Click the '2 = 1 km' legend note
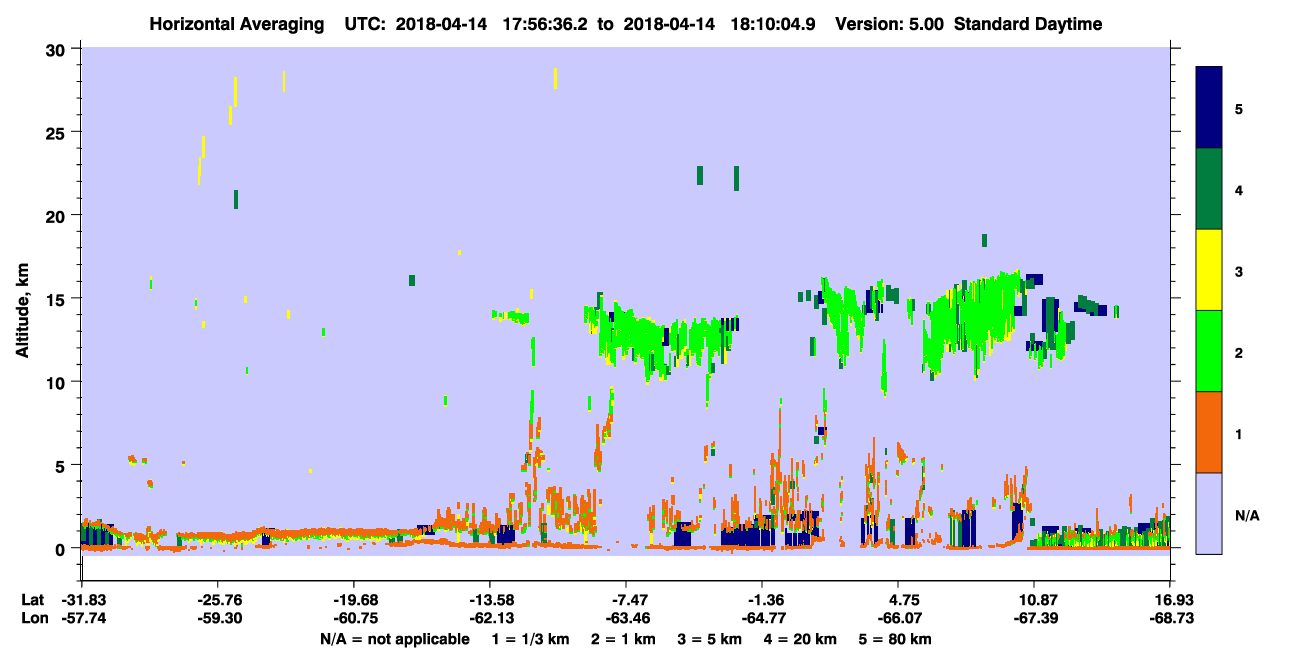This screenshot has width=1300, height=667. 622,639
